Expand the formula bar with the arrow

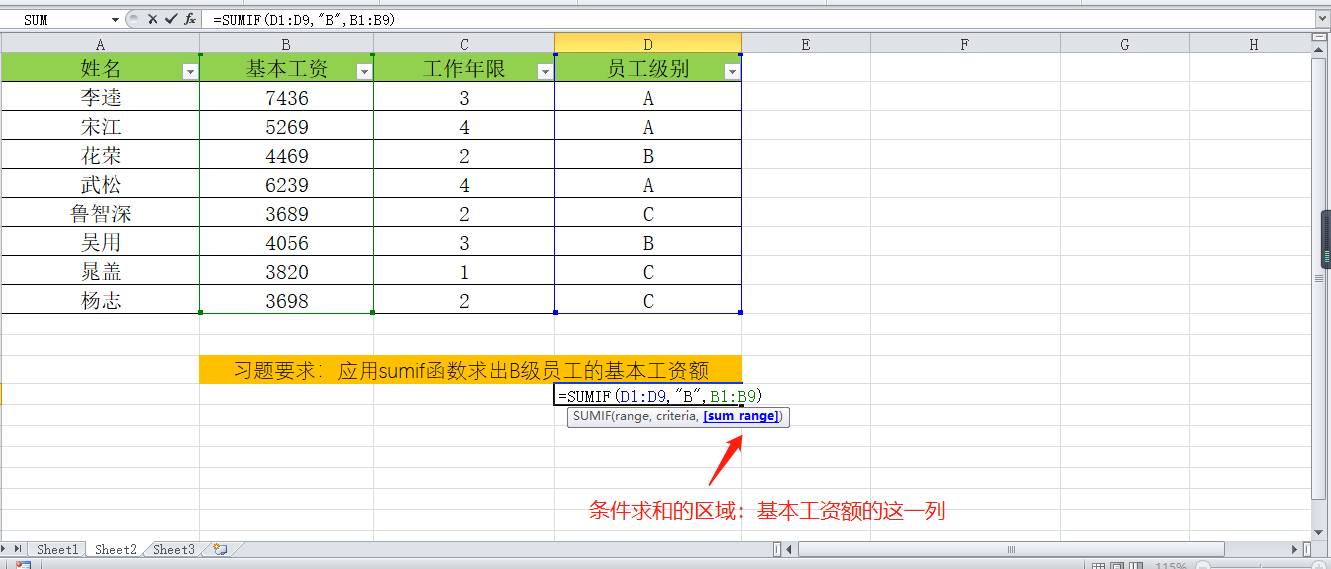point(1321,19)
